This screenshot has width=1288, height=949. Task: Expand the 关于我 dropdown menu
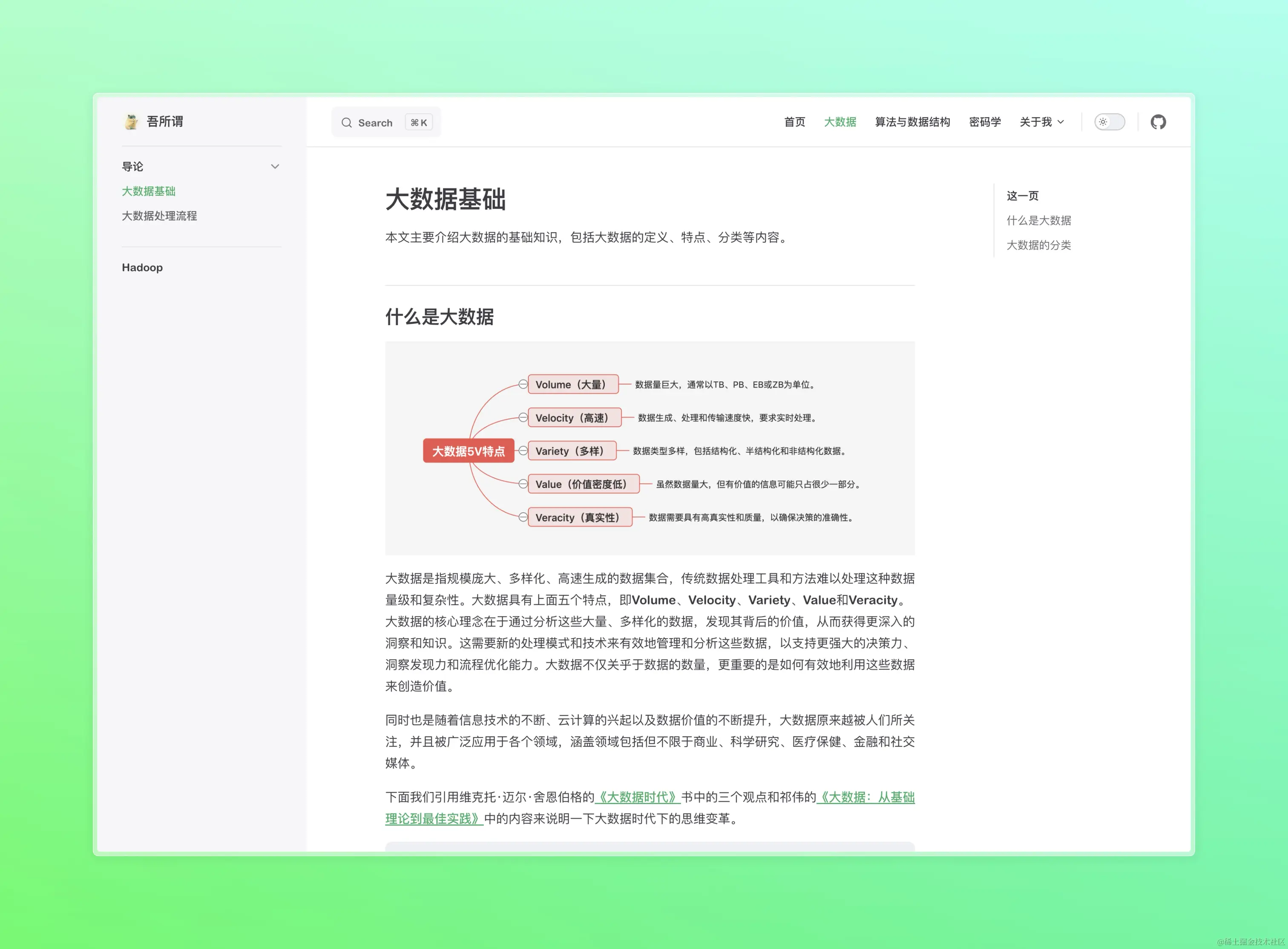coord(1042,122)
